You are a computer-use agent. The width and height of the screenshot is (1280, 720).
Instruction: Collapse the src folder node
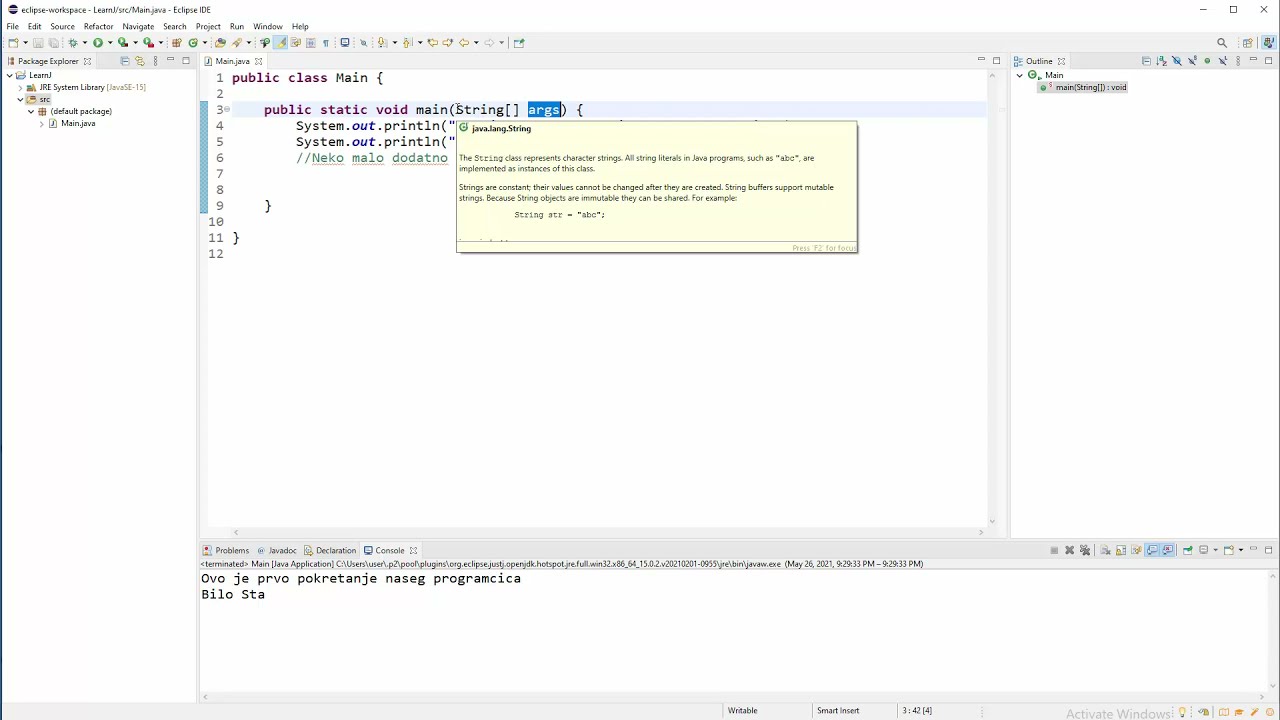(20, 99)
